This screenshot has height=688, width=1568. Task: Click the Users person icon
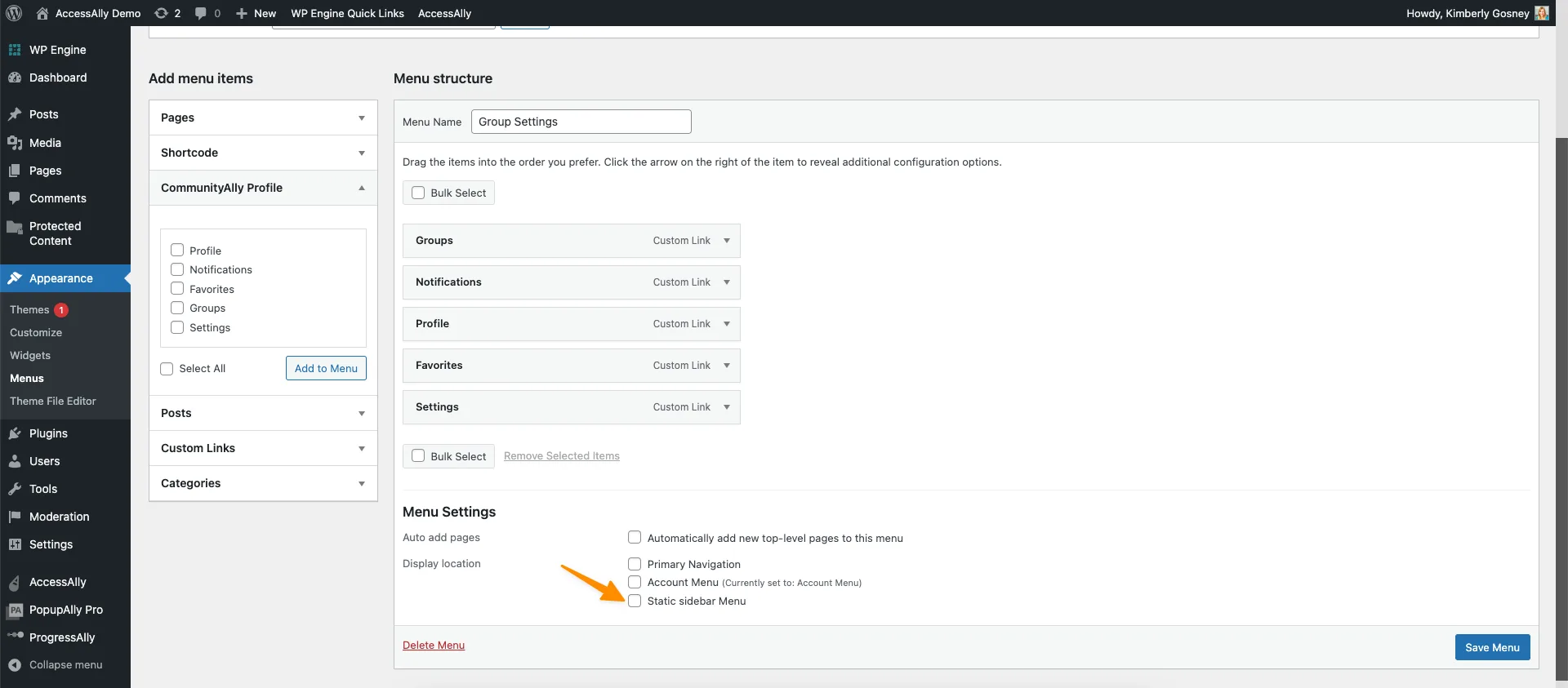[x=15, y=461]
